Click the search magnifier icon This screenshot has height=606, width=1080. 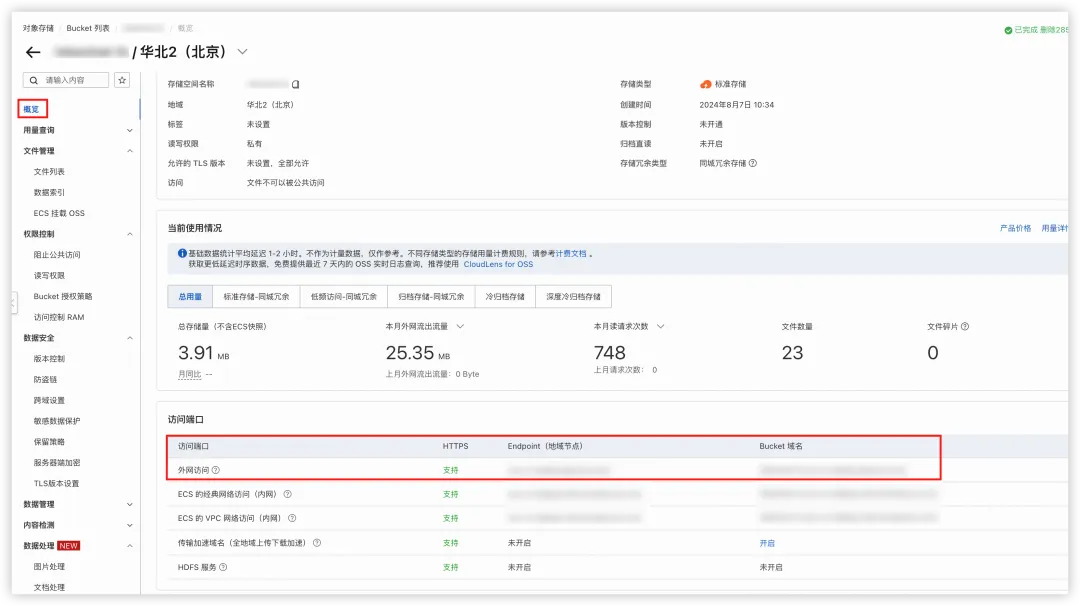[33, 81]
